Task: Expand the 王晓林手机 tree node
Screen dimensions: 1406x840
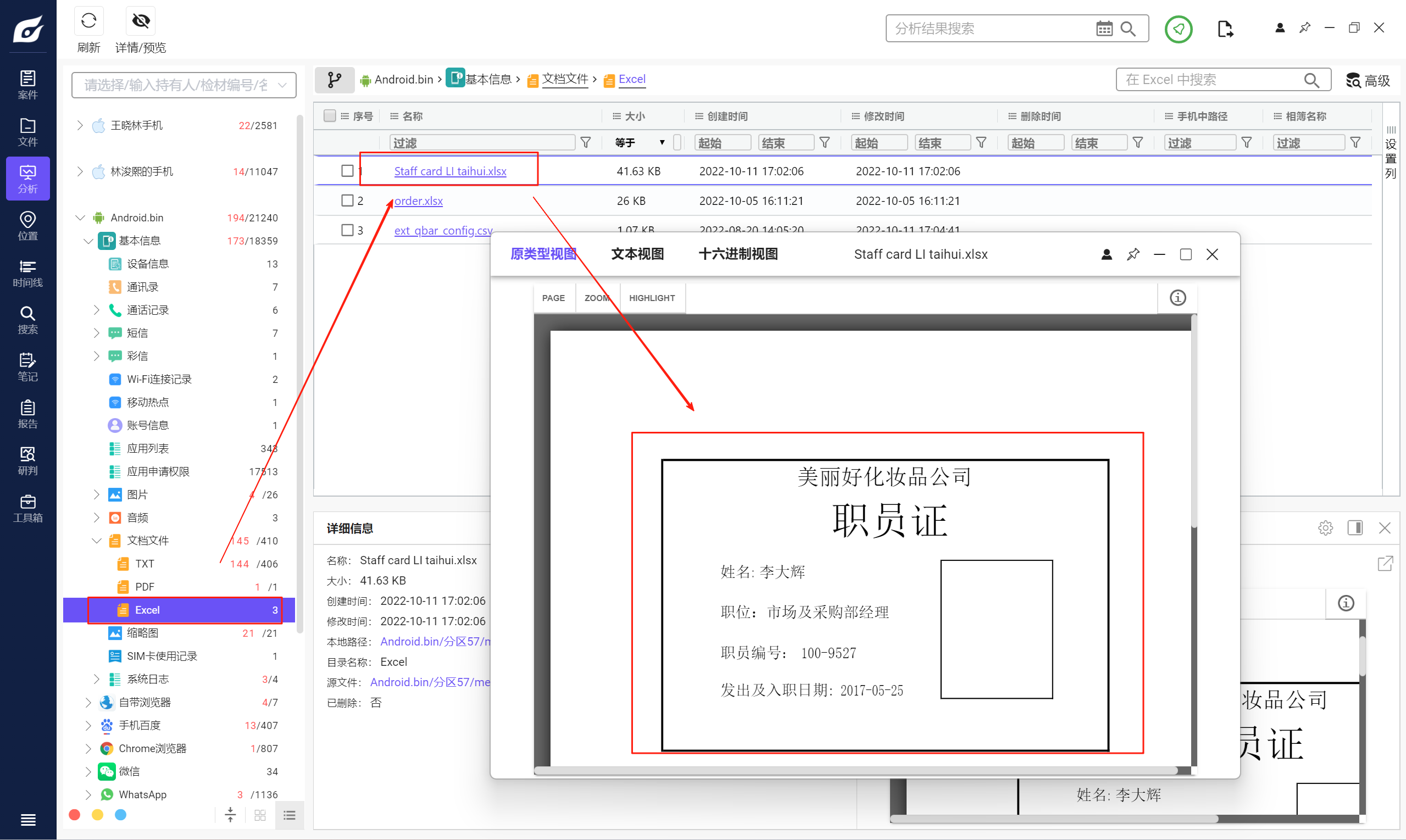Action: [80, 125]
